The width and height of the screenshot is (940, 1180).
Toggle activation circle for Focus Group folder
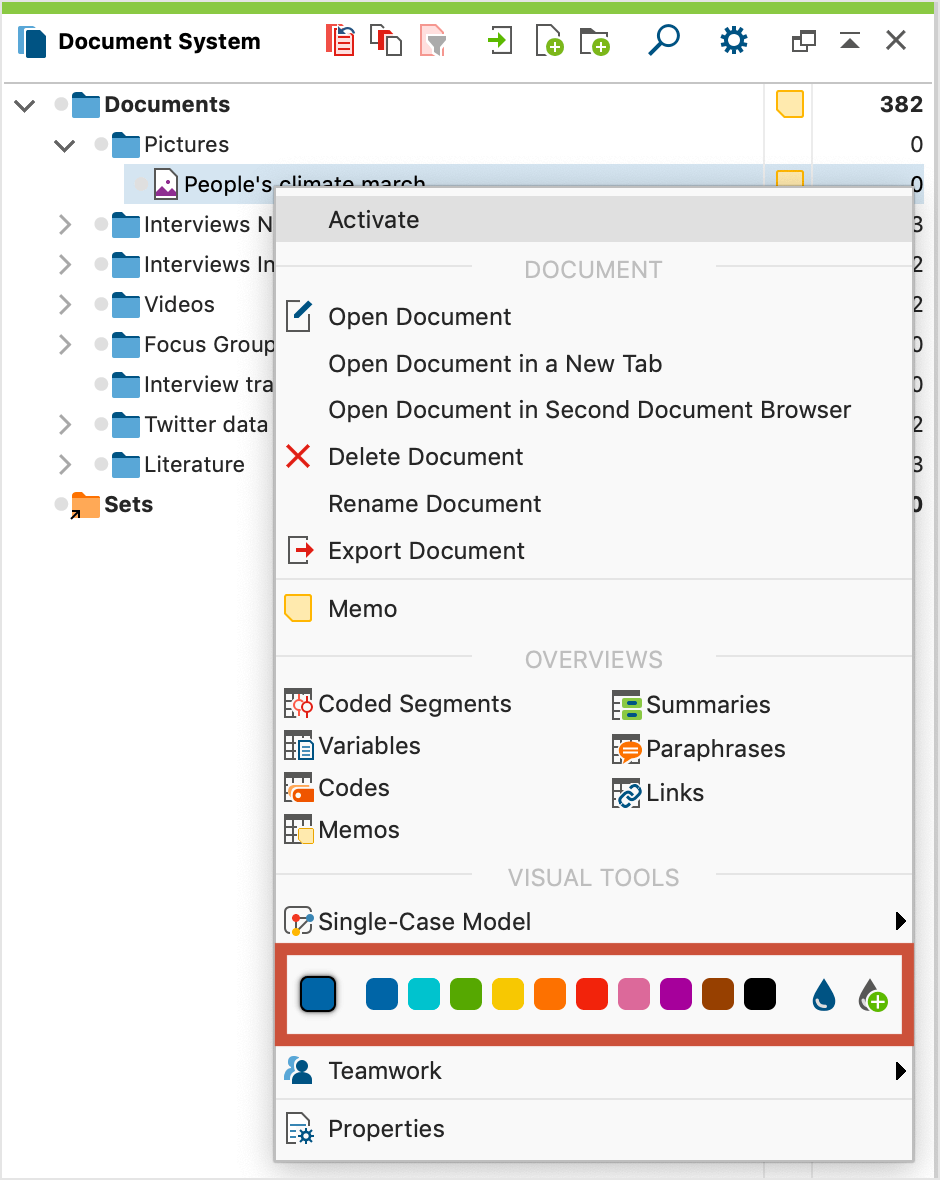[101, 344]
